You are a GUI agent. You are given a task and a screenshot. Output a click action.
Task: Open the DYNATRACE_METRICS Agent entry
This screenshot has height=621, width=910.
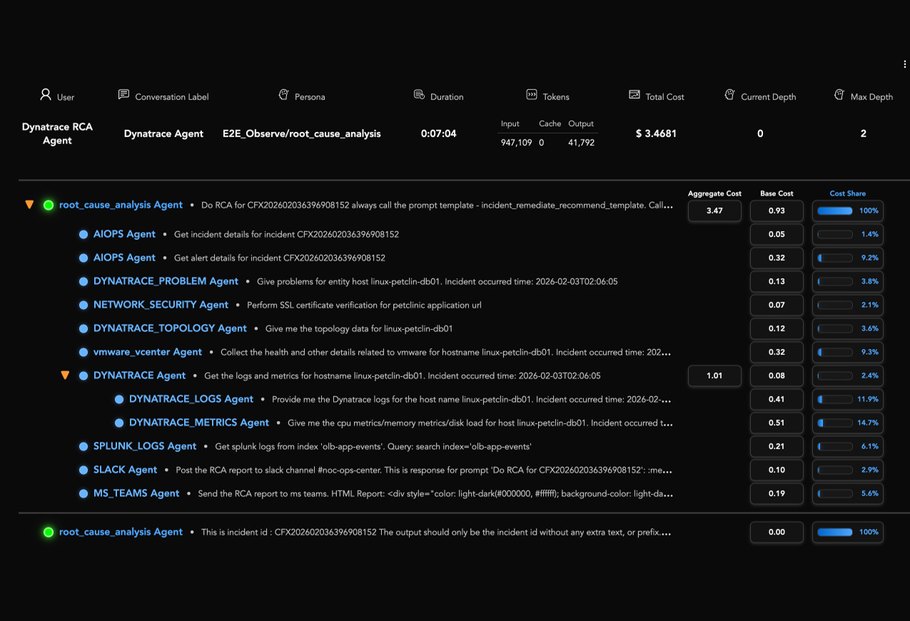[199, 423]
